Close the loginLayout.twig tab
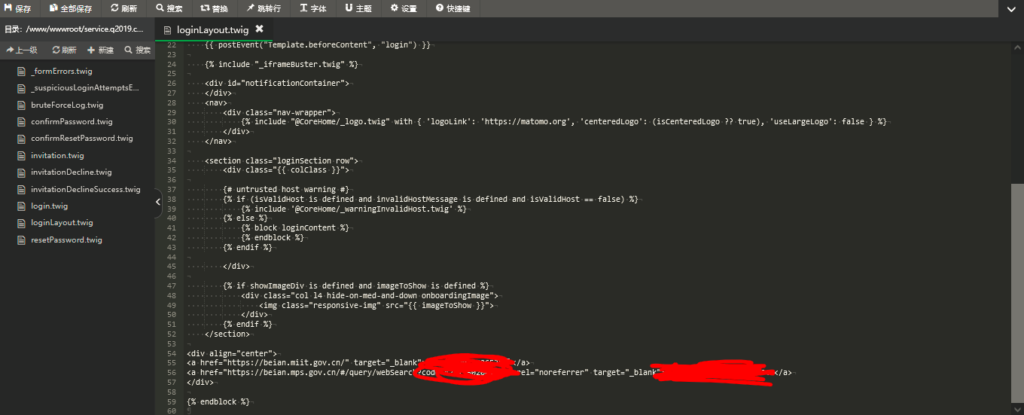 (259, 29)
